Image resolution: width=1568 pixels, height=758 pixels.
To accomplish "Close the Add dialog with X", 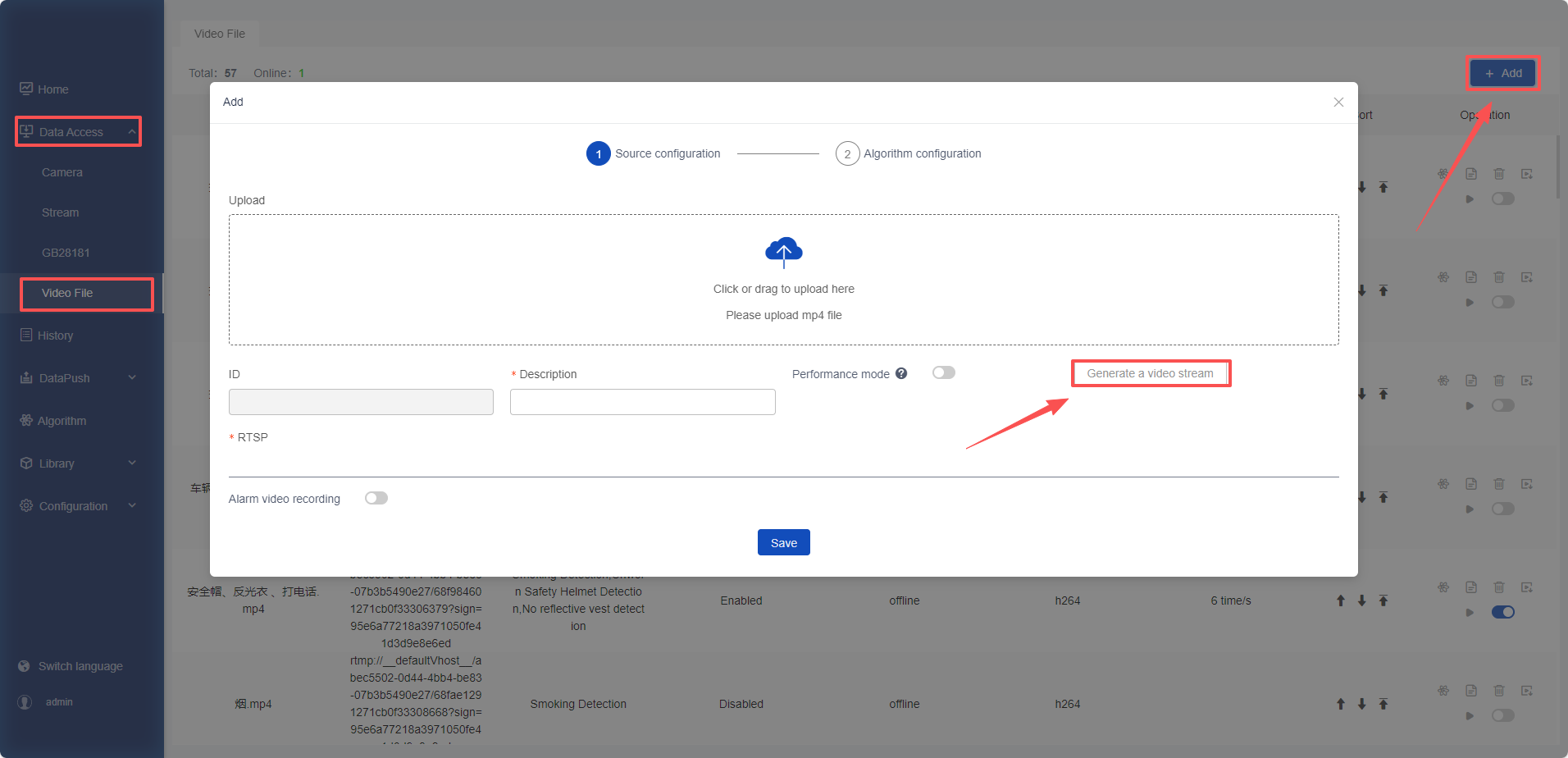I will [1338, 102].
